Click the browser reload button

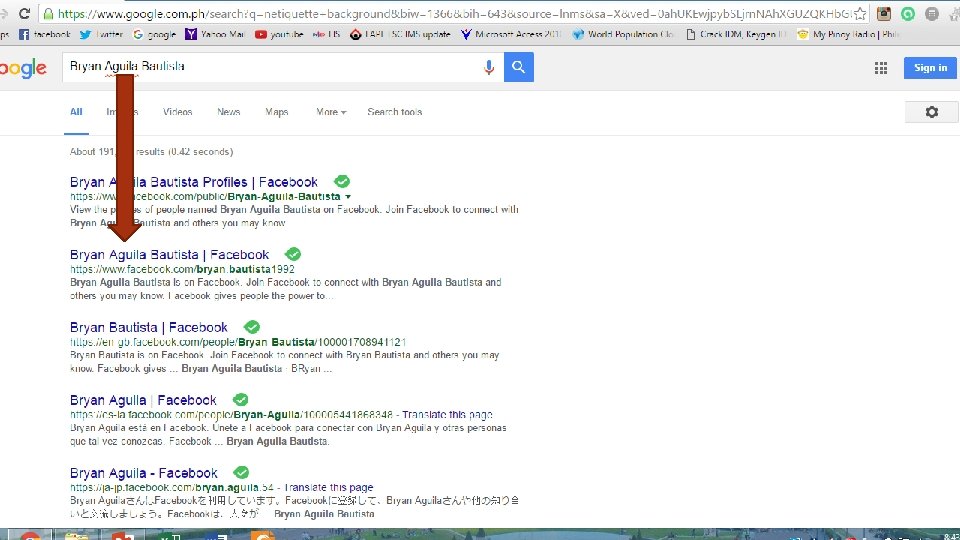[24, 13]
